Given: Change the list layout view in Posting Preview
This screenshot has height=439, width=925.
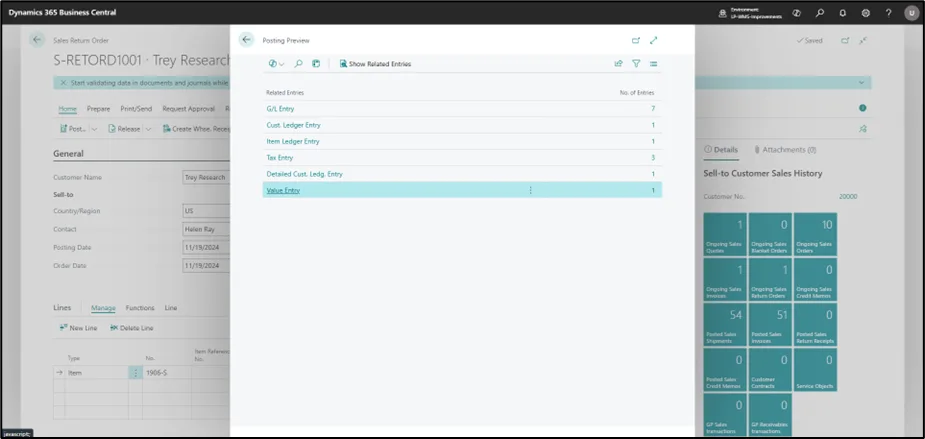Looking at the screenshot, I should 654,64.
